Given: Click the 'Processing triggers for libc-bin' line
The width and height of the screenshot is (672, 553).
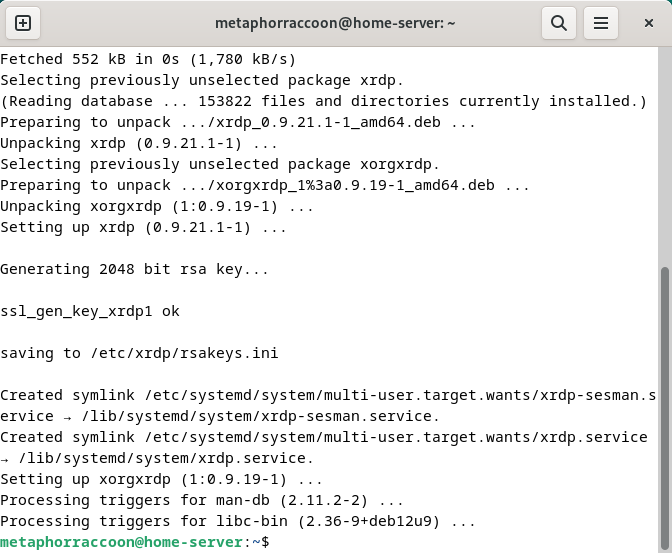Looking at the screenshot, I should [x=238, y=521].
